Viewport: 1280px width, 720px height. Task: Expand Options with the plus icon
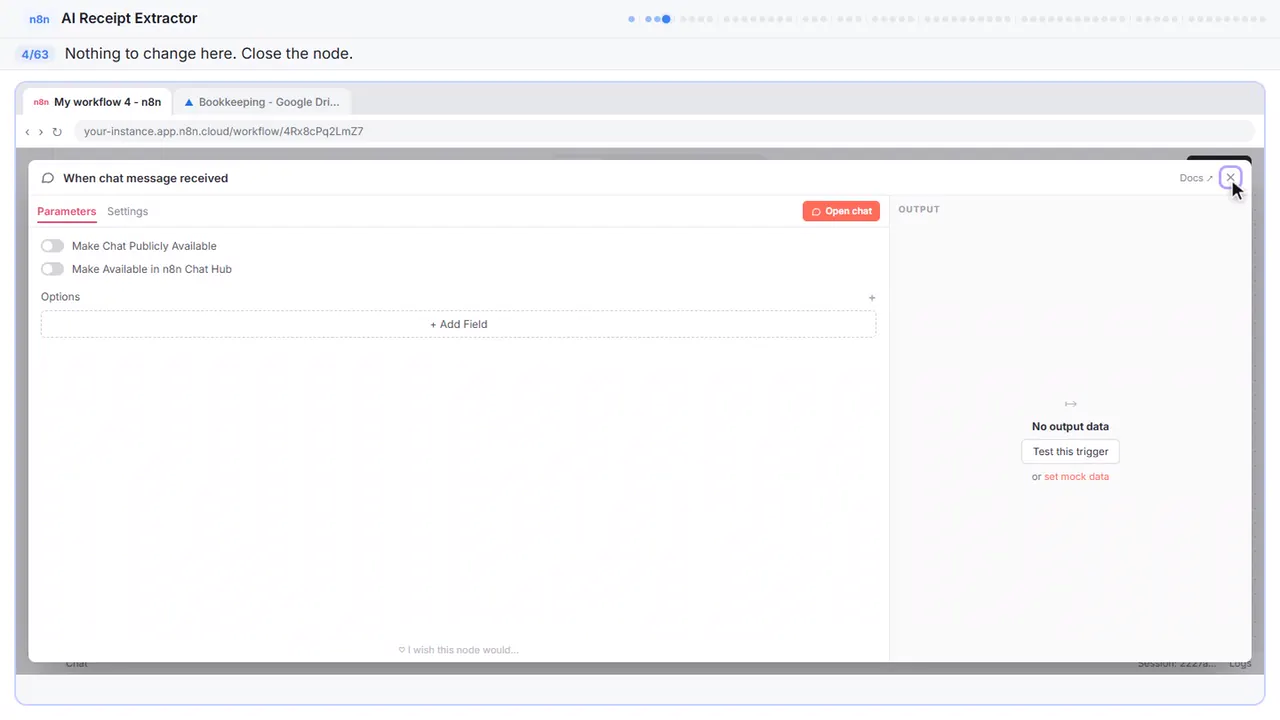click(x=872, y=297)
